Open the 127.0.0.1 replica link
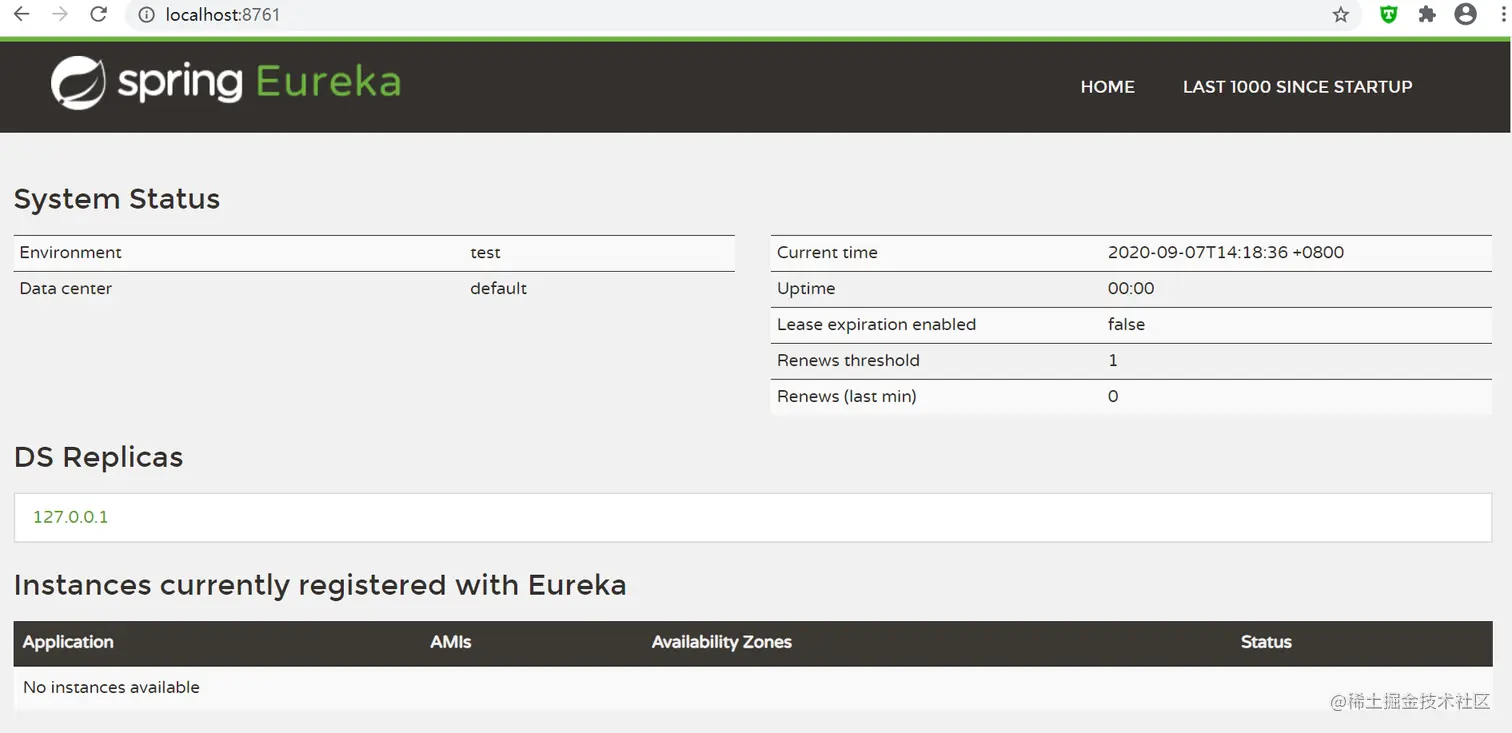 [70, 517]
